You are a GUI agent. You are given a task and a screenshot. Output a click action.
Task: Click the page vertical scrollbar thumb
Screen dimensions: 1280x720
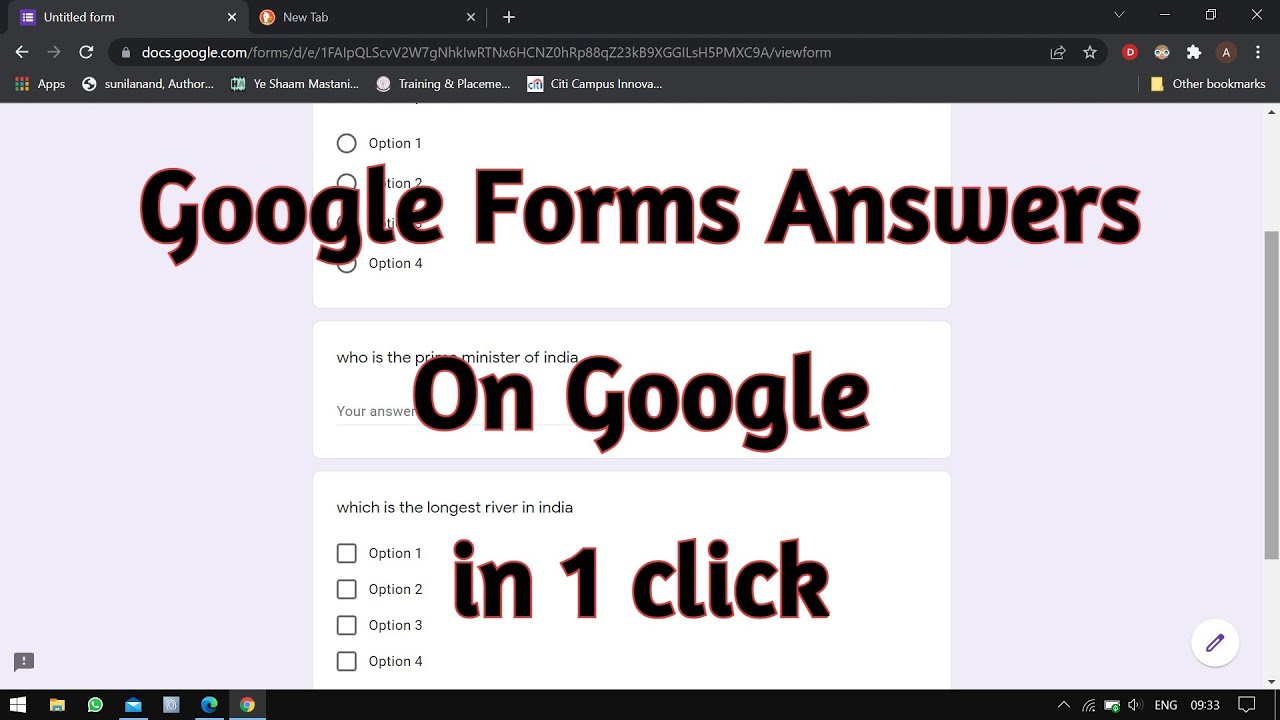click(x=1271, y=395)
